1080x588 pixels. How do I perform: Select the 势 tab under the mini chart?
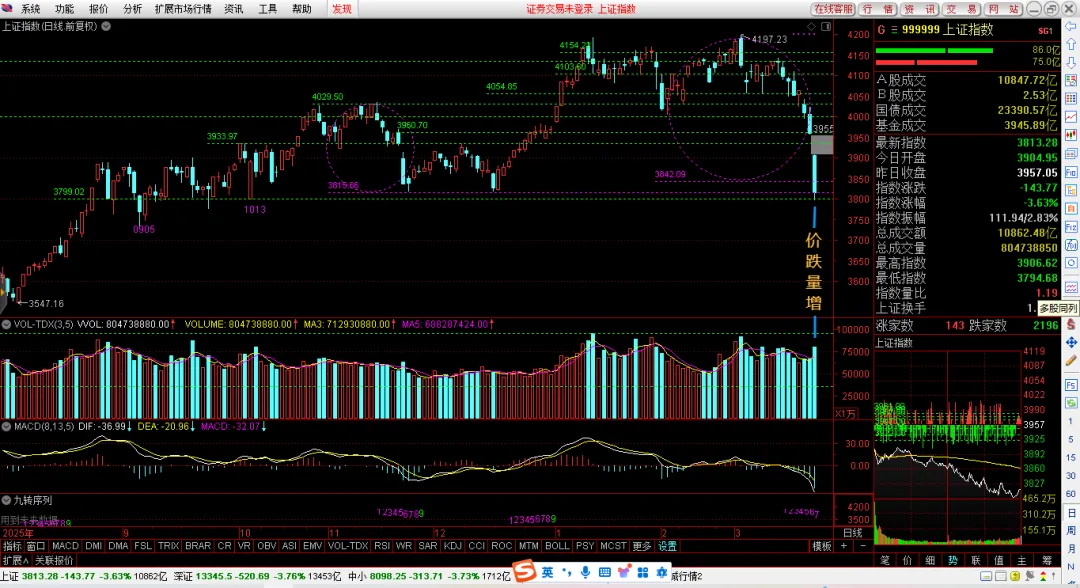click(953, 560)
